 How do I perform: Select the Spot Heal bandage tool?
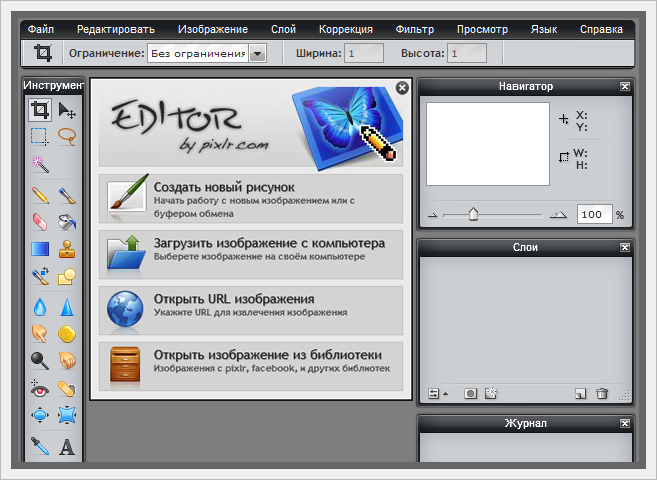(x=67, y=389)
